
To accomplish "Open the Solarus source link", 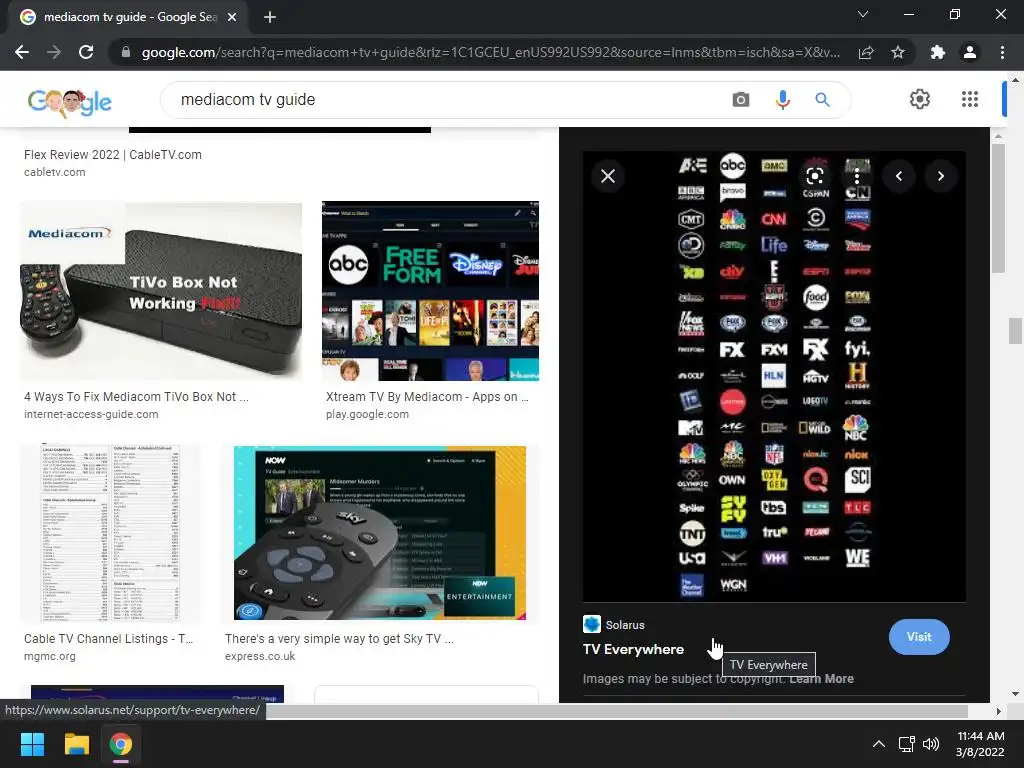I will [x=614, y=624].
